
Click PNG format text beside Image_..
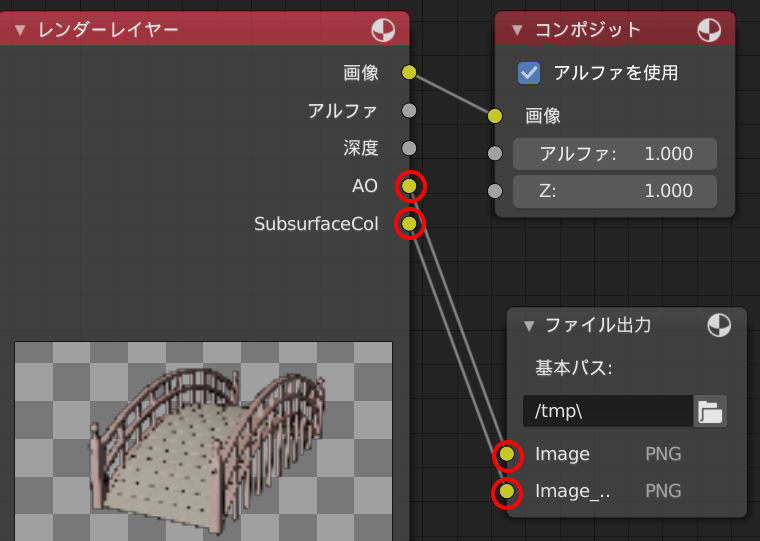click(663, 491)
